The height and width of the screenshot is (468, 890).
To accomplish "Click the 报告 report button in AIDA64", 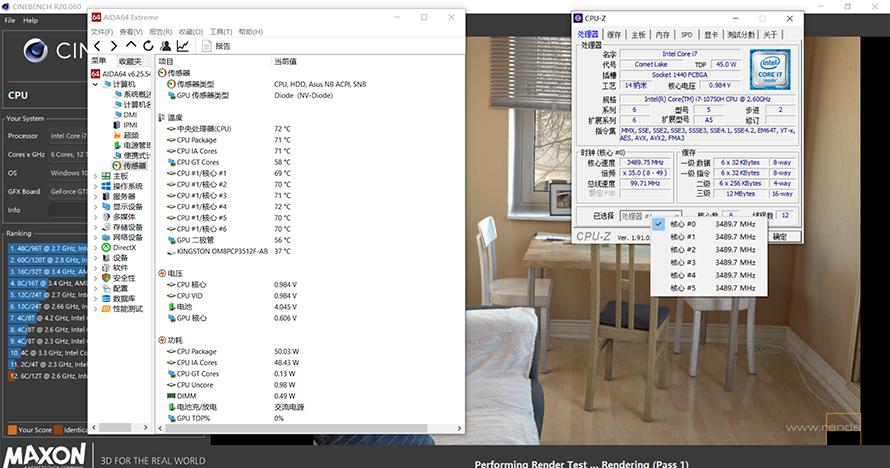I will pyautogui.click(x=216, y=46).
